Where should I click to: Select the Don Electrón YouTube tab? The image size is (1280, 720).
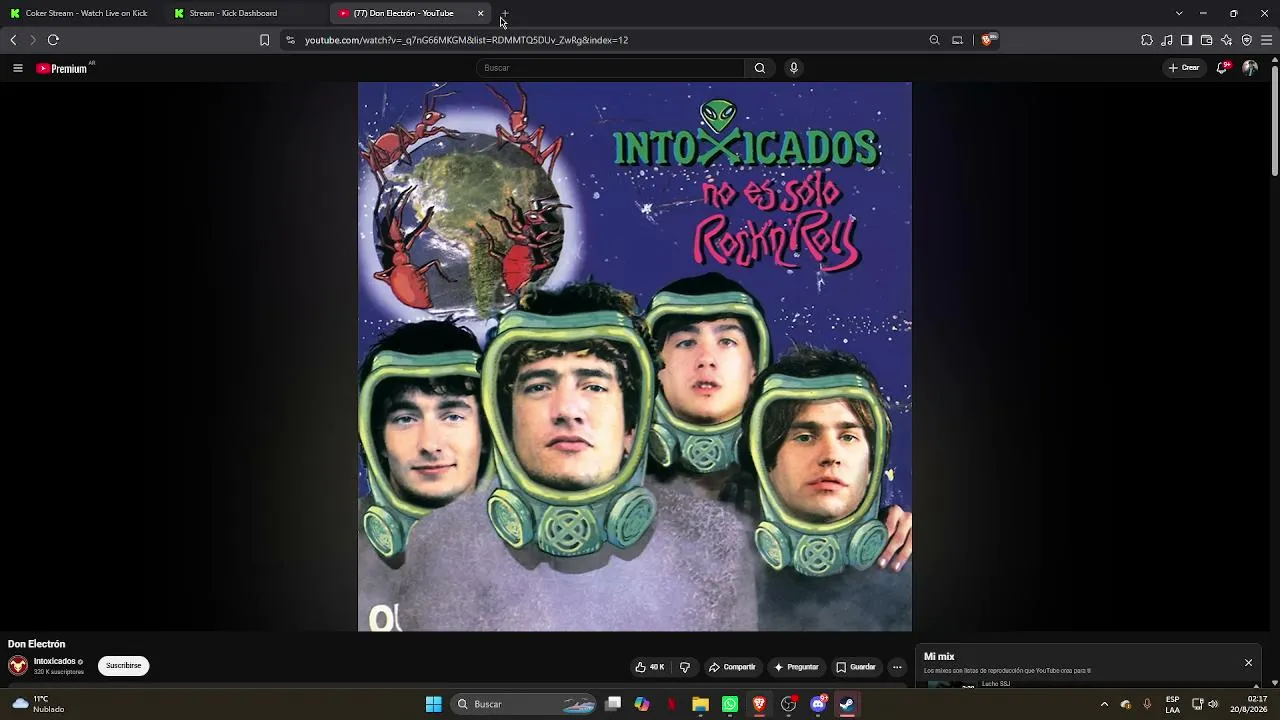click(x=410, y=13)
